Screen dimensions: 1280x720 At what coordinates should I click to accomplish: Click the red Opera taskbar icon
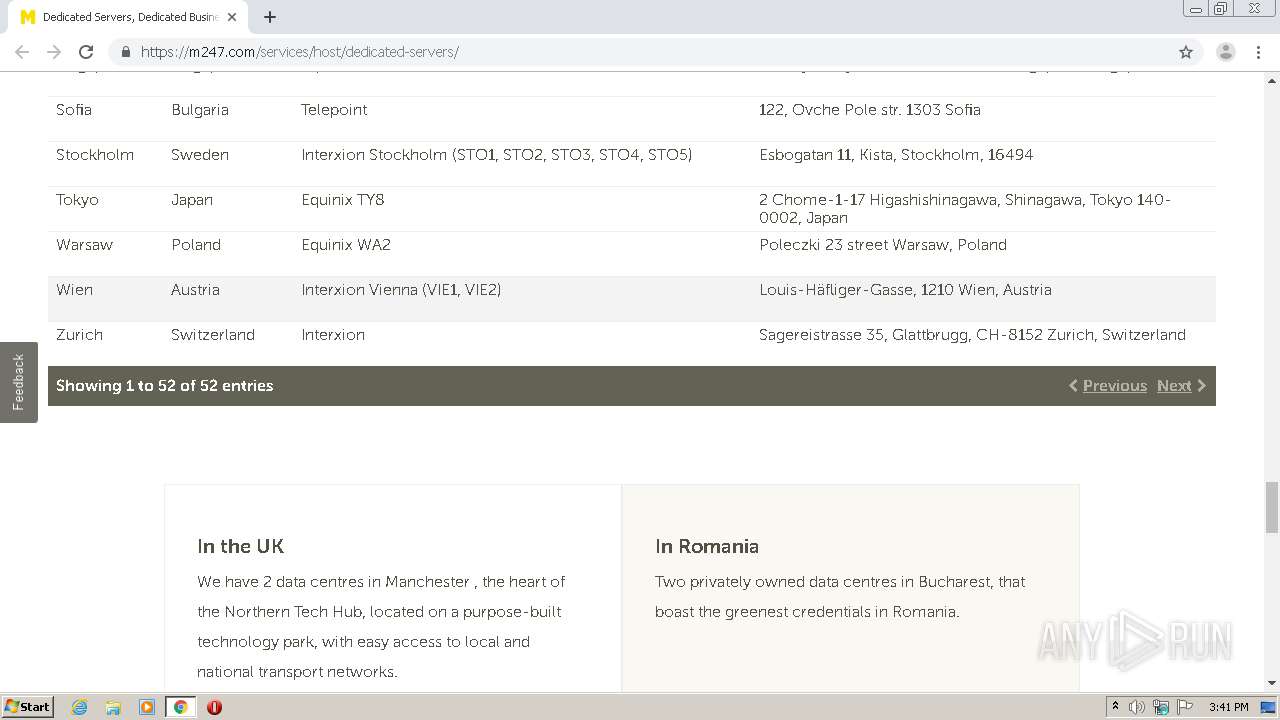(x=214, y=707)
